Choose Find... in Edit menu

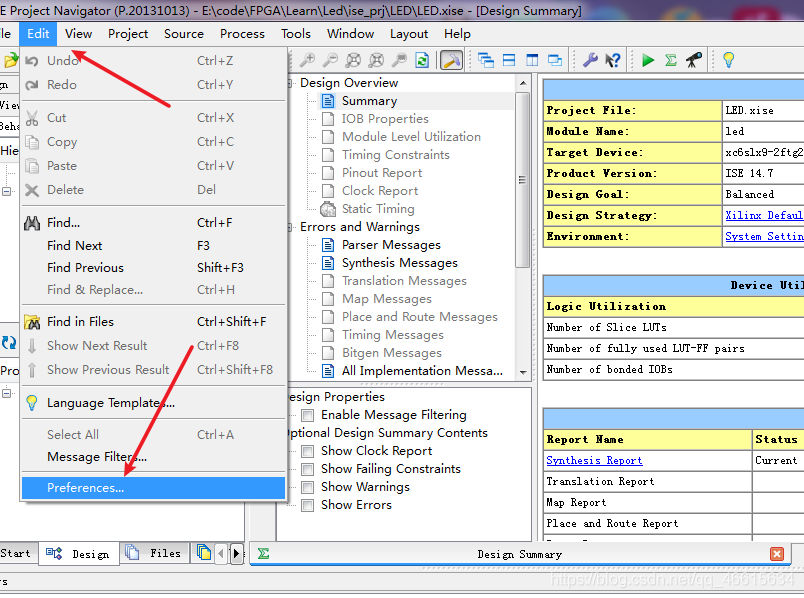(153, 223)
